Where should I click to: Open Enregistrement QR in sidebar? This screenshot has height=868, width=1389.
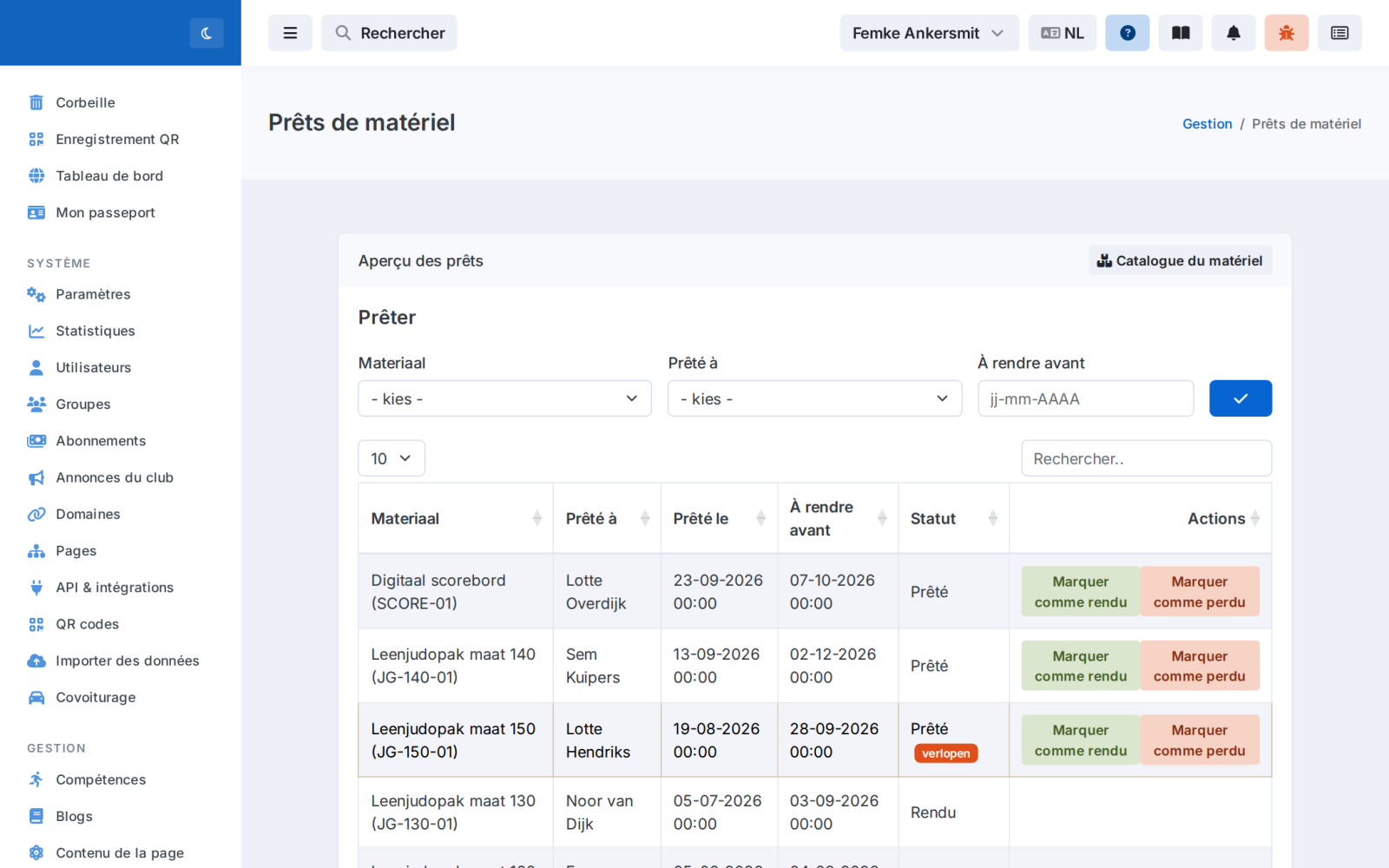(117, 139)
